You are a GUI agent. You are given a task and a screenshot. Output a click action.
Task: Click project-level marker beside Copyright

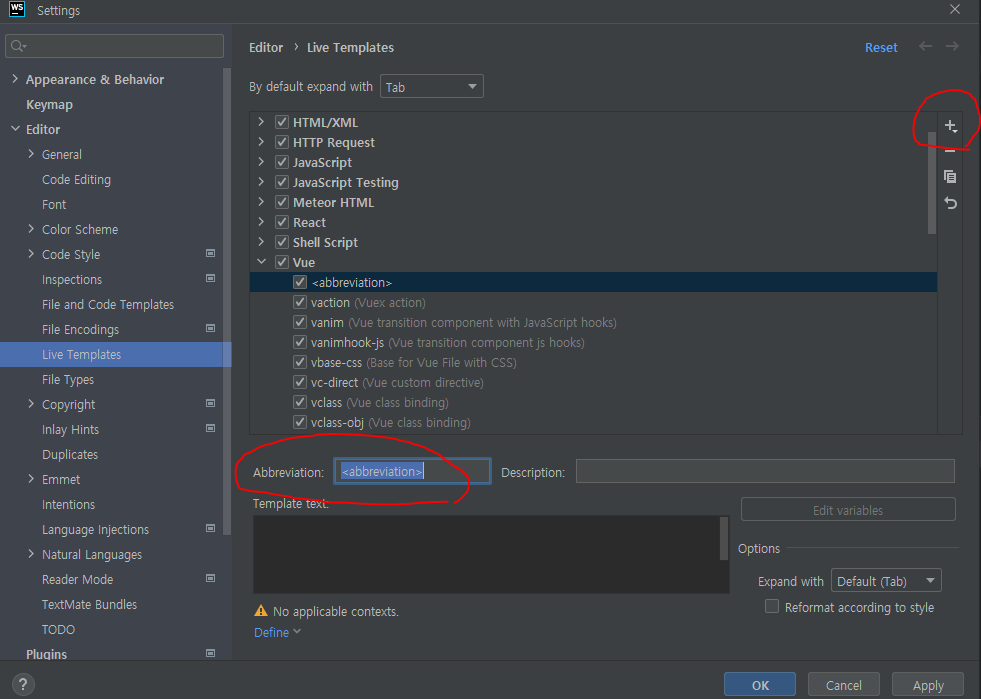tap(210, 404)
